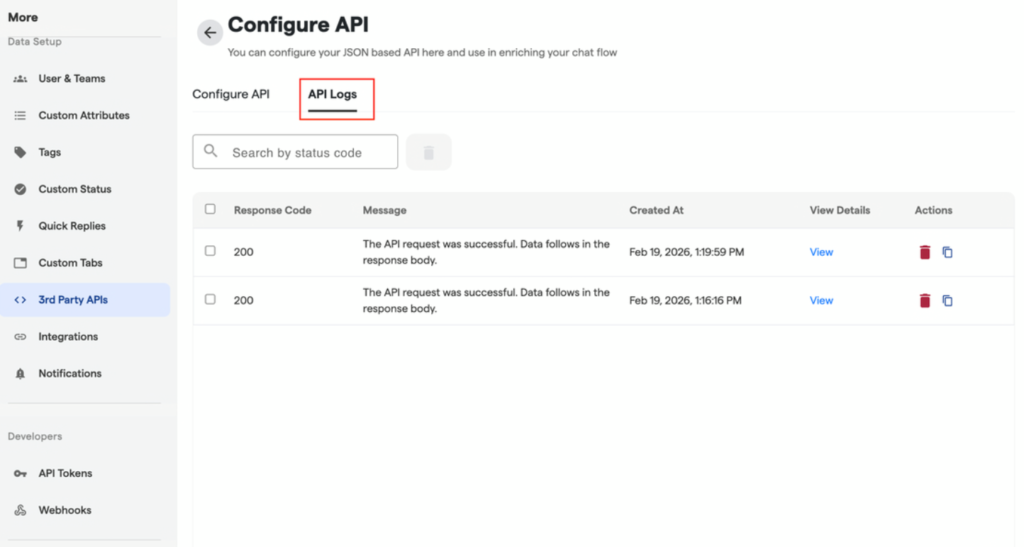Click the 3rd Party APIs code icon

(20, 300)
